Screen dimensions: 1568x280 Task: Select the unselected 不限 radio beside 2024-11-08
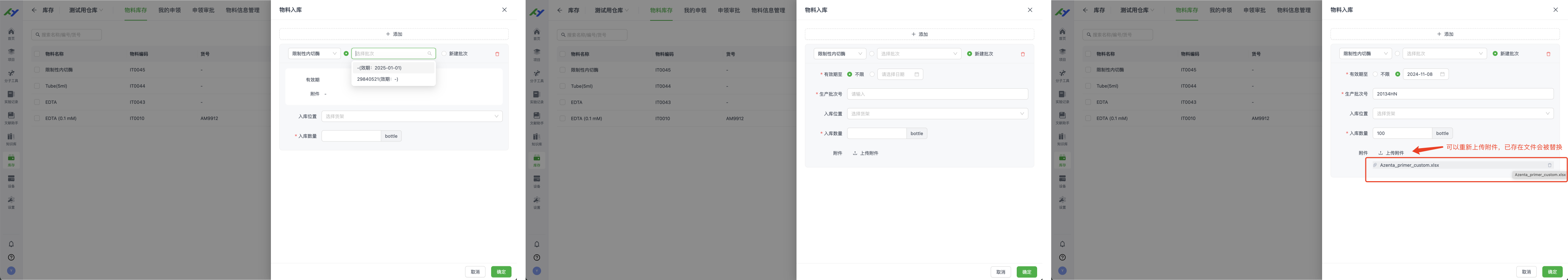point(1375,74)
